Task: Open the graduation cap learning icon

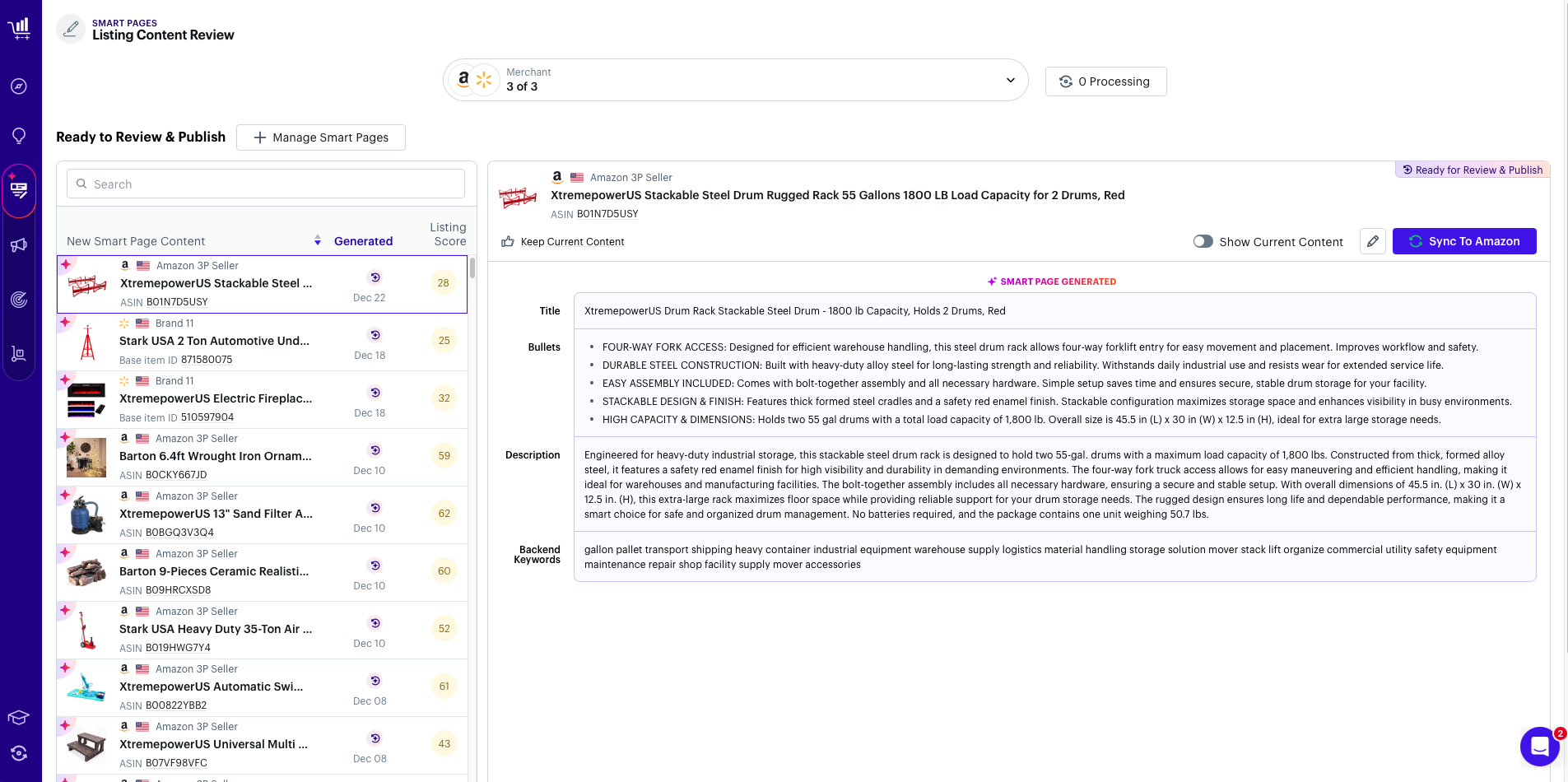Action: coord(19,717)
